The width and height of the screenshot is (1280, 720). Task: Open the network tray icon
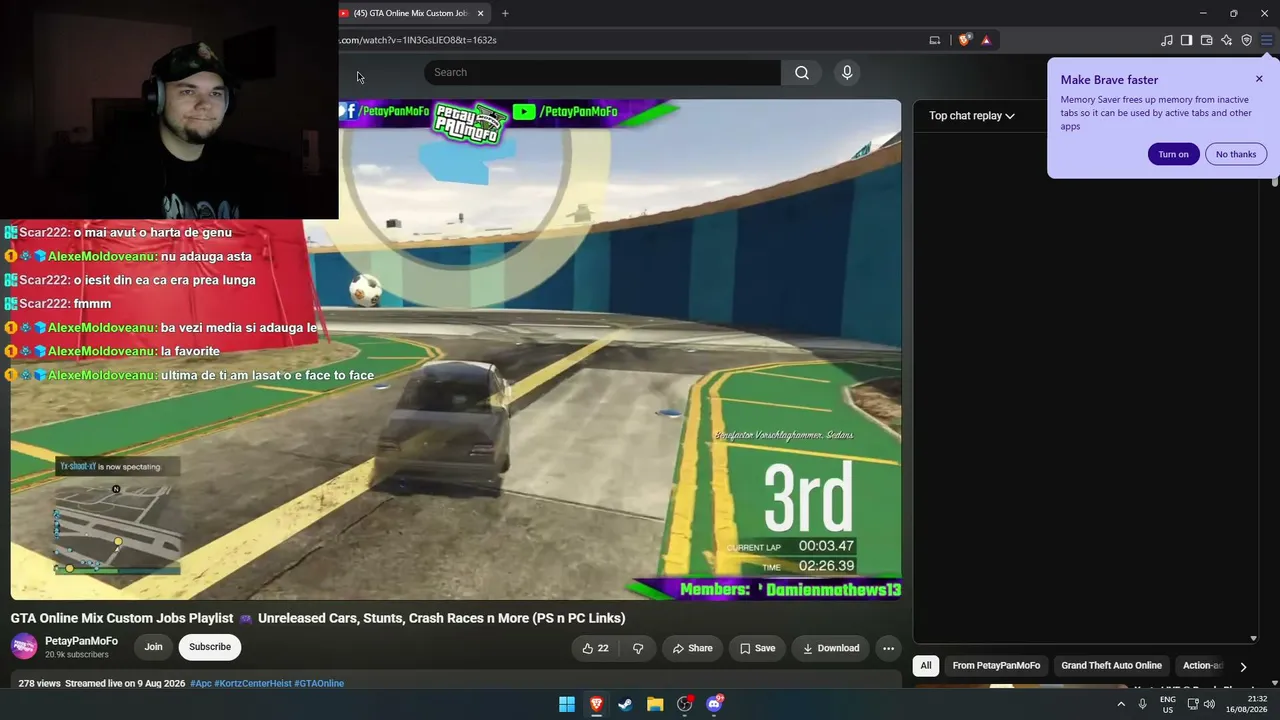click(1192, 704)
